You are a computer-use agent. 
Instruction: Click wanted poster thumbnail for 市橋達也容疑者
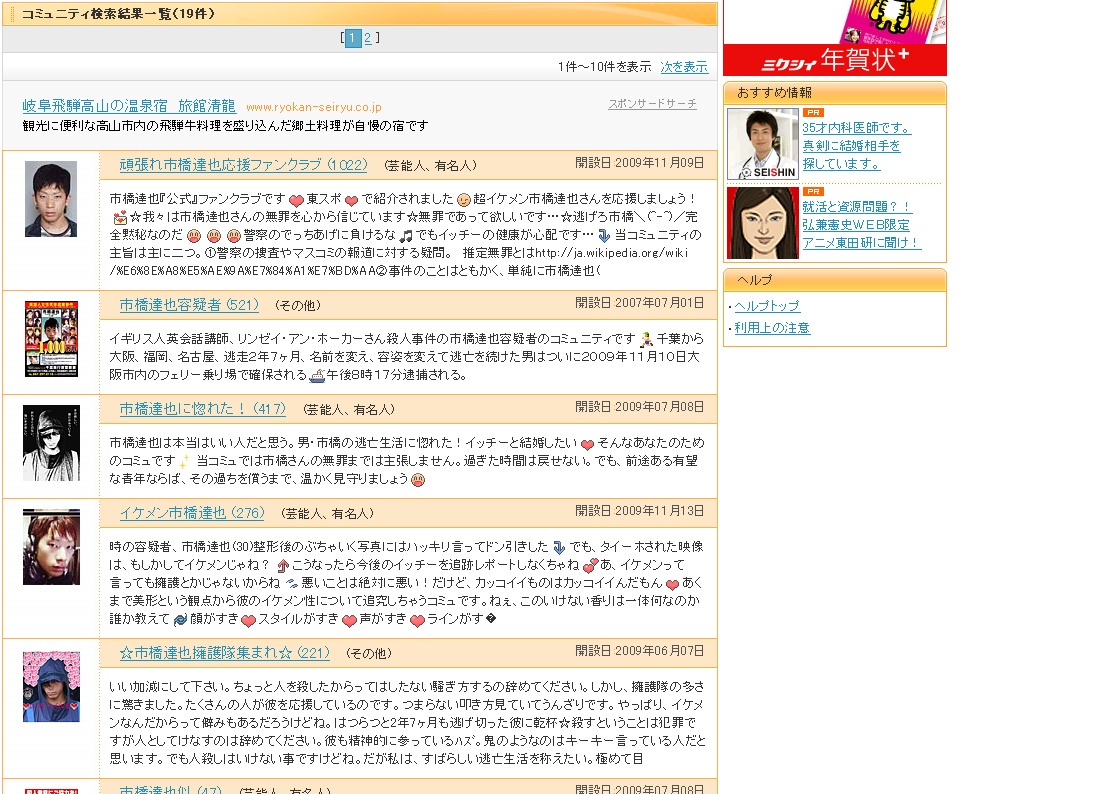click(x=51, y=339)
